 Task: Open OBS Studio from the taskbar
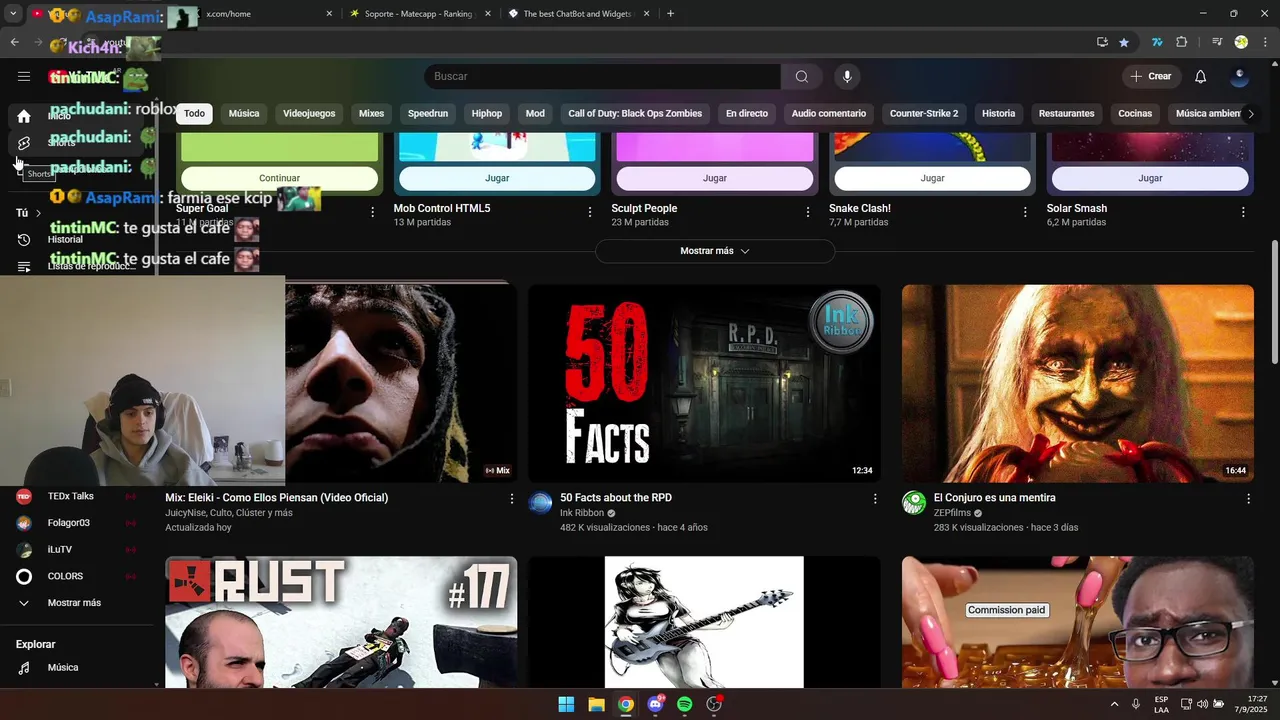click(x=714, y=704)
